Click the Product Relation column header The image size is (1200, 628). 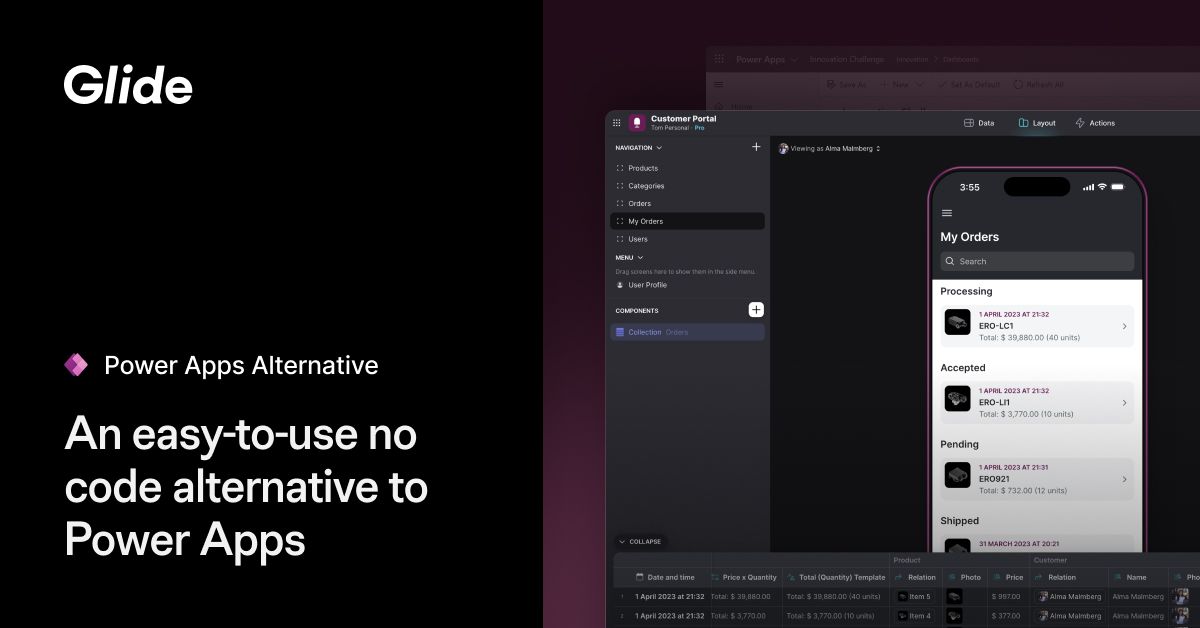point(915,577)
